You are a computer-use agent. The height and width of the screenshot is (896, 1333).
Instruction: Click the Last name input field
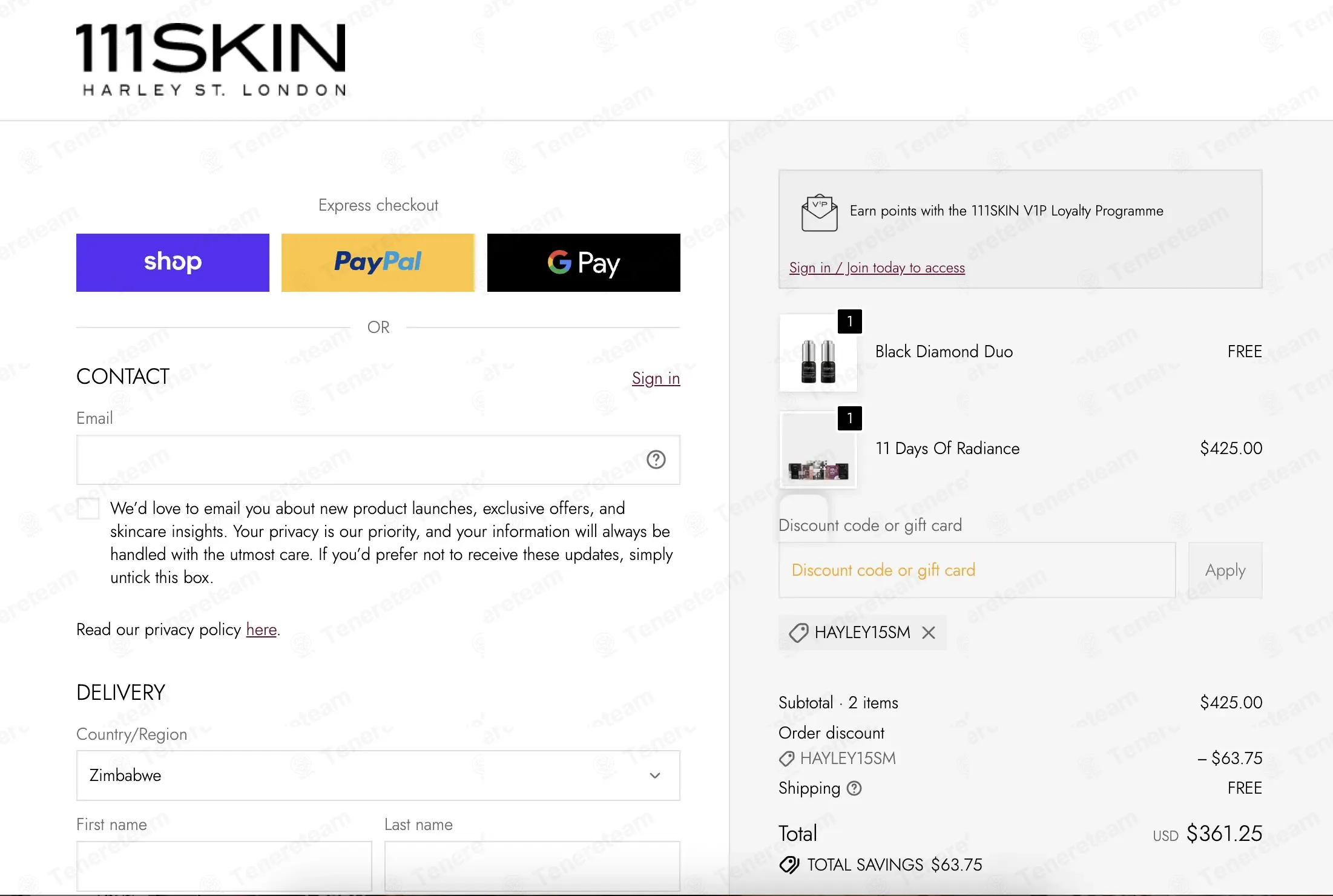(x=532, y=866)
